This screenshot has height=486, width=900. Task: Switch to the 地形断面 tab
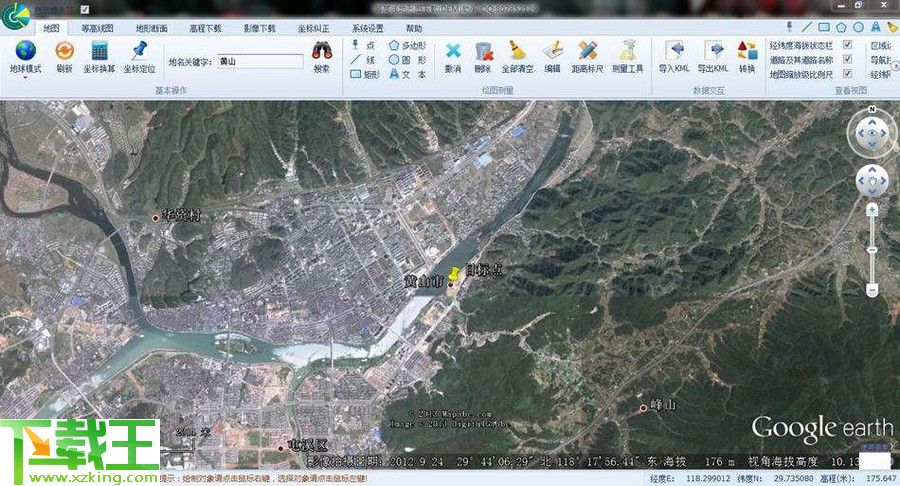(x=152, y=28)
